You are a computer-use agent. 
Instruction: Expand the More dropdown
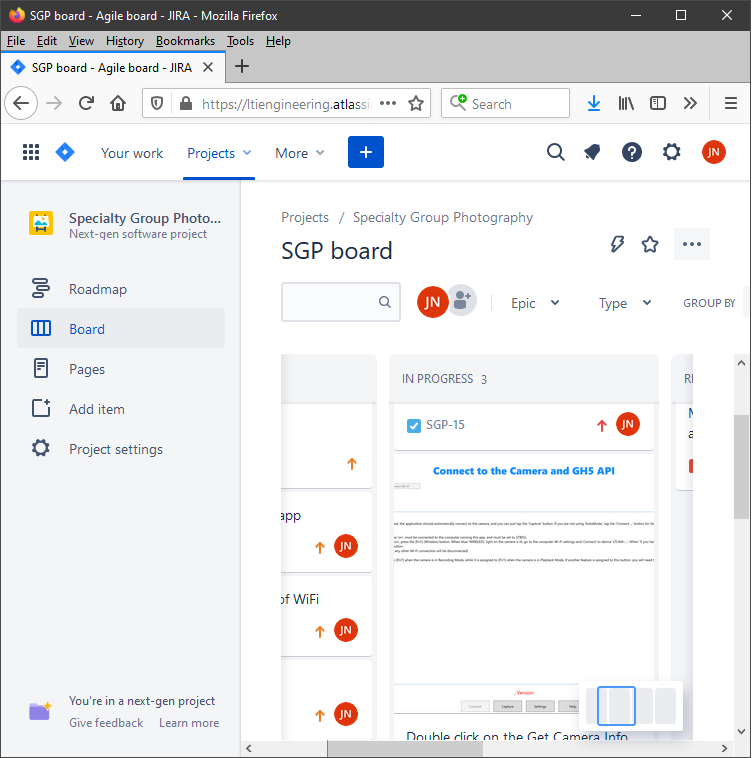point(299,153)
